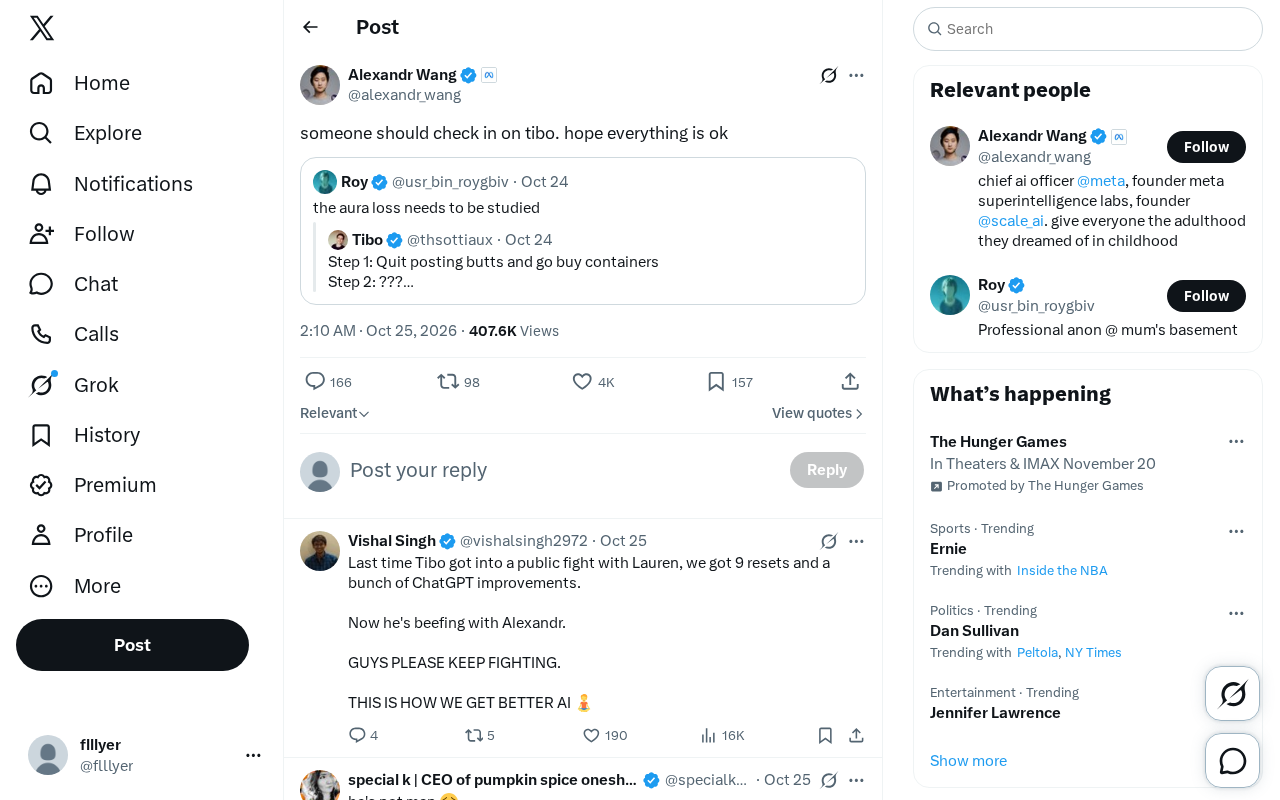The height and width of the screenshot is (800, 1280).
Task: Share the main post
Action: click(850, 382)
